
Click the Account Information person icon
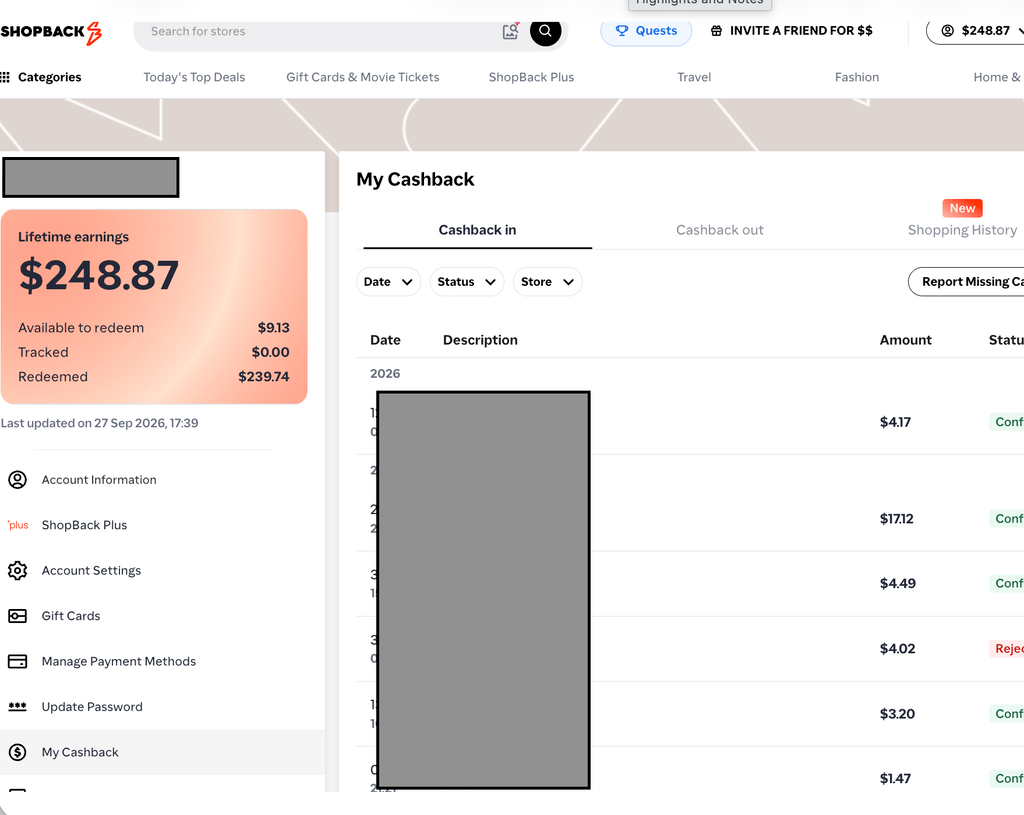(18, 480)
